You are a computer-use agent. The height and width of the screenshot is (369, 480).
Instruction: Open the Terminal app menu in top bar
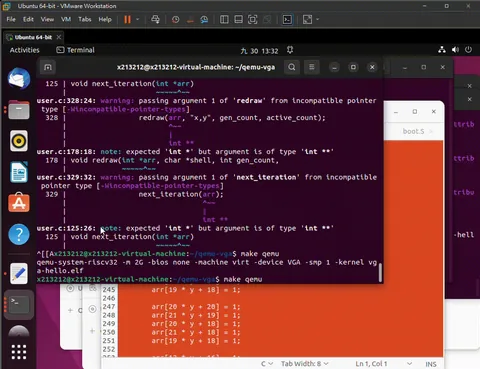point(76,50)
